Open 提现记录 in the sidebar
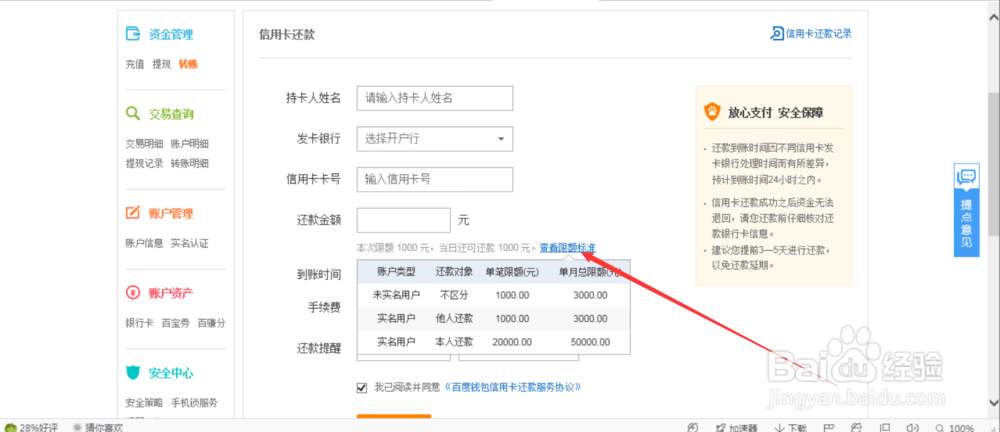1000x432 pixels. pos(144,163)
